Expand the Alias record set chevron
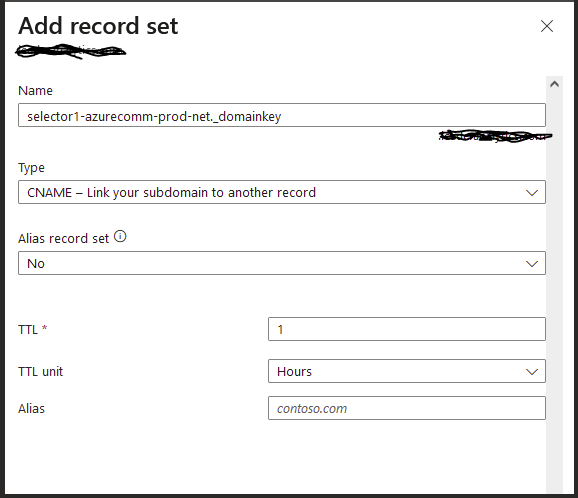578x498 pixels. coord(532,264)
